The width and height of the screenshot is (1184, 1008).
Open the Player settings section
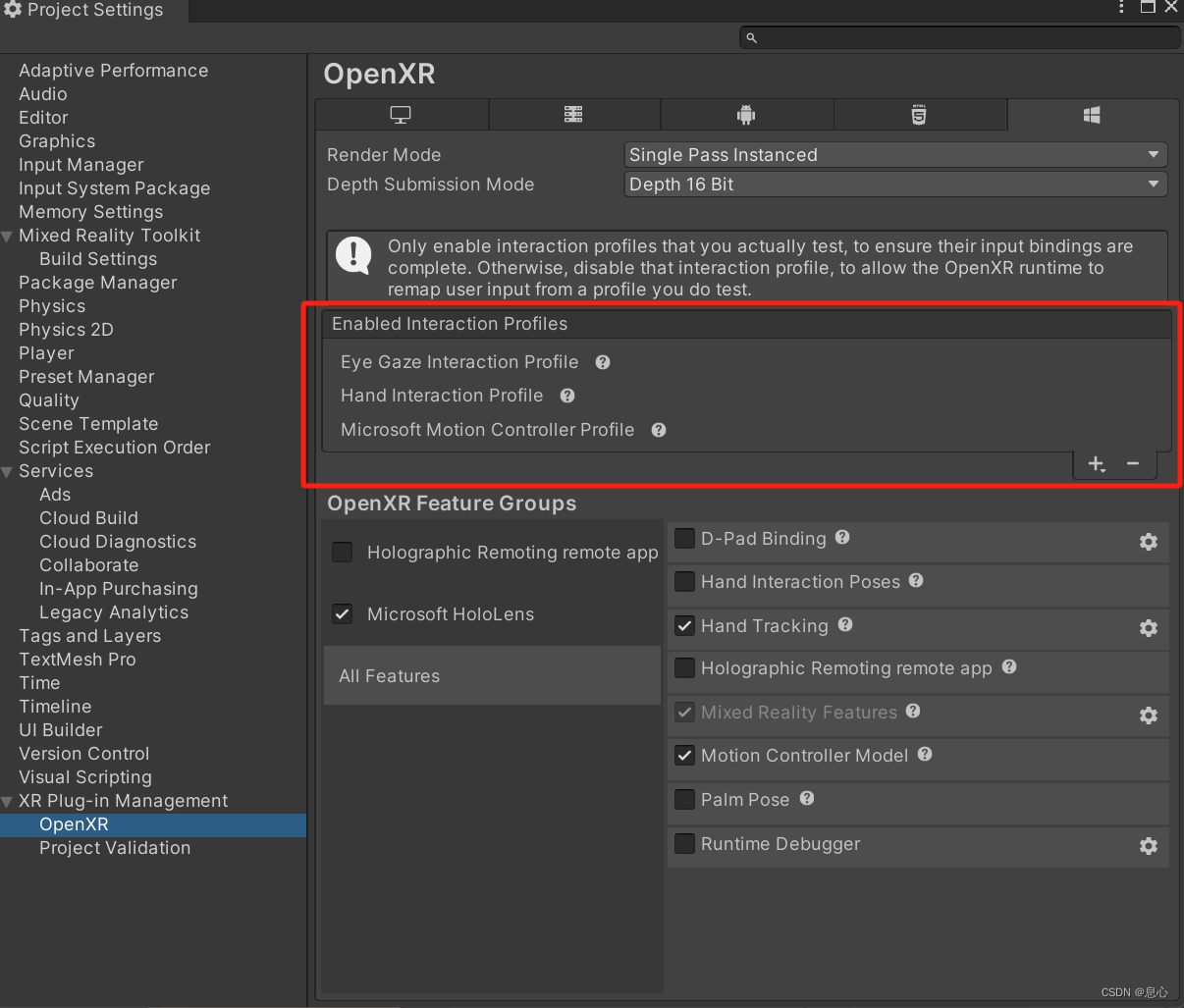pos(46,352)
